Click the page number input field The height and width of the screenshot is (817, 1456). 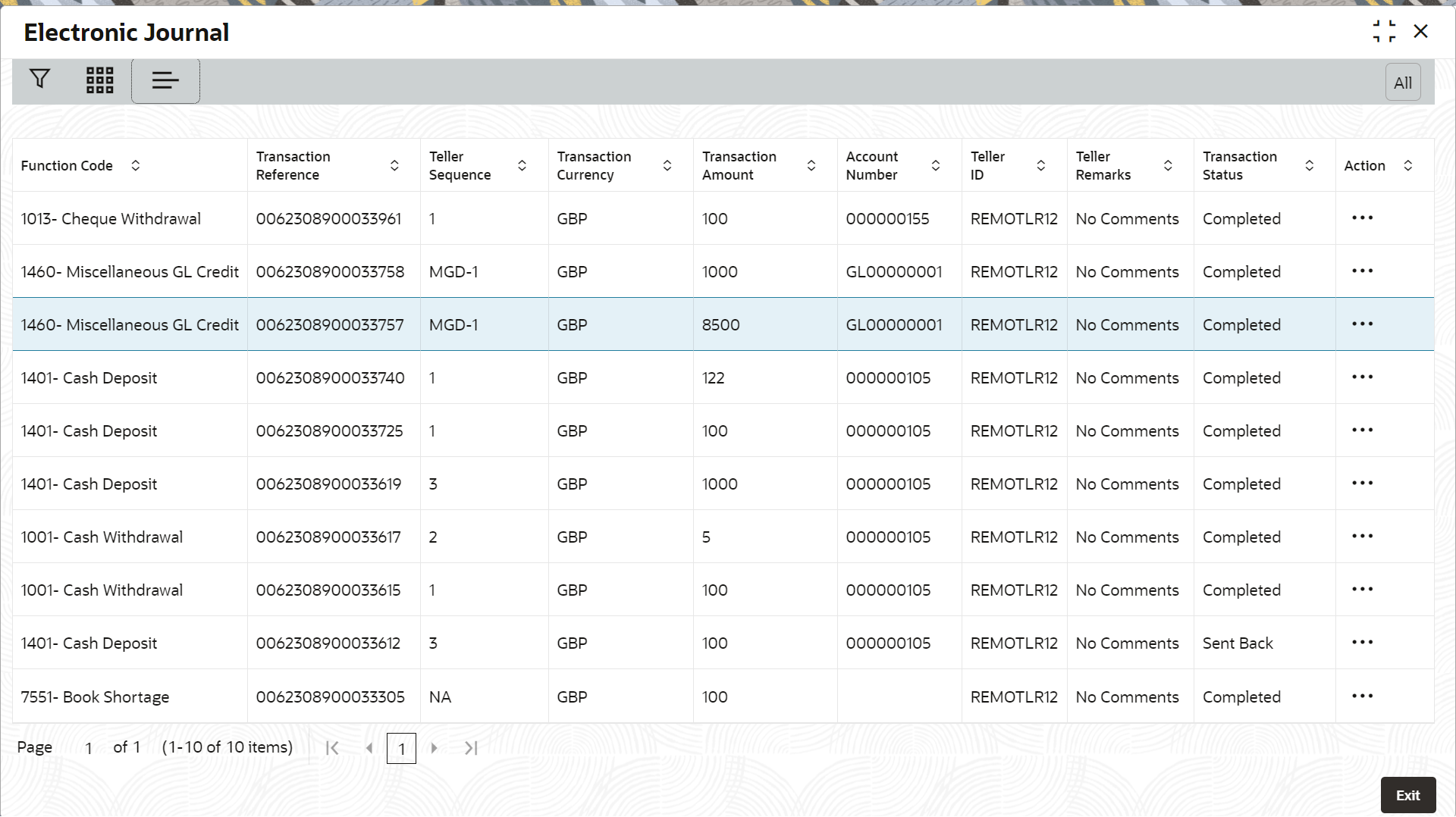pos(89,748)
